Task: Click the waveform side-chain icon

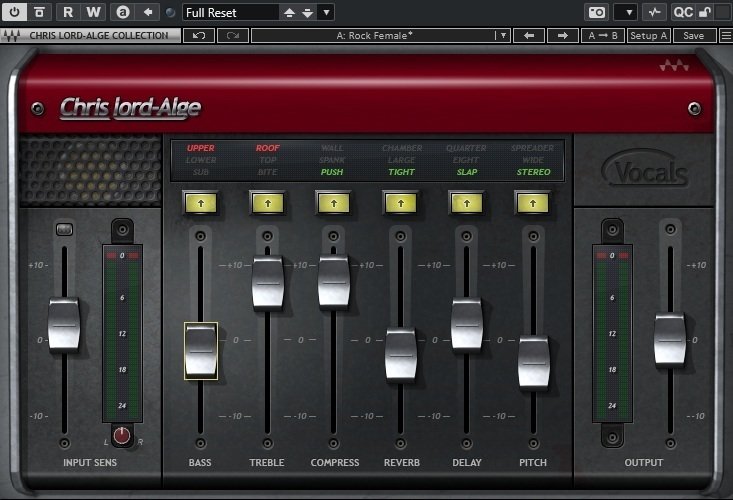Action: (x=654, y=12)
